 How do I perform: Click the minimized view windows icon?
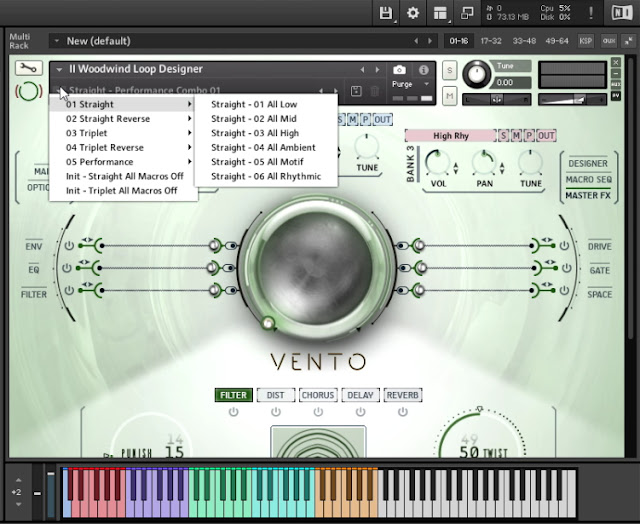click(x=467, y=13)
